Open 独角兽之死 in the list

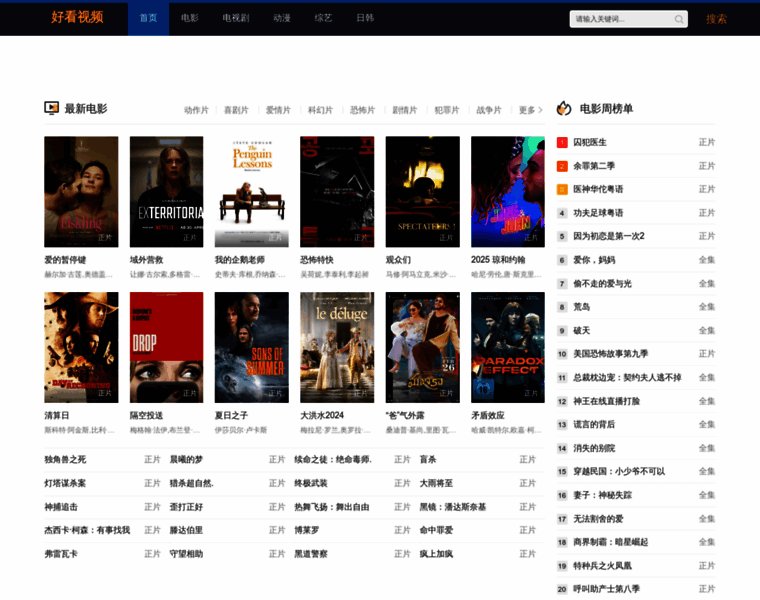point(65,459)
